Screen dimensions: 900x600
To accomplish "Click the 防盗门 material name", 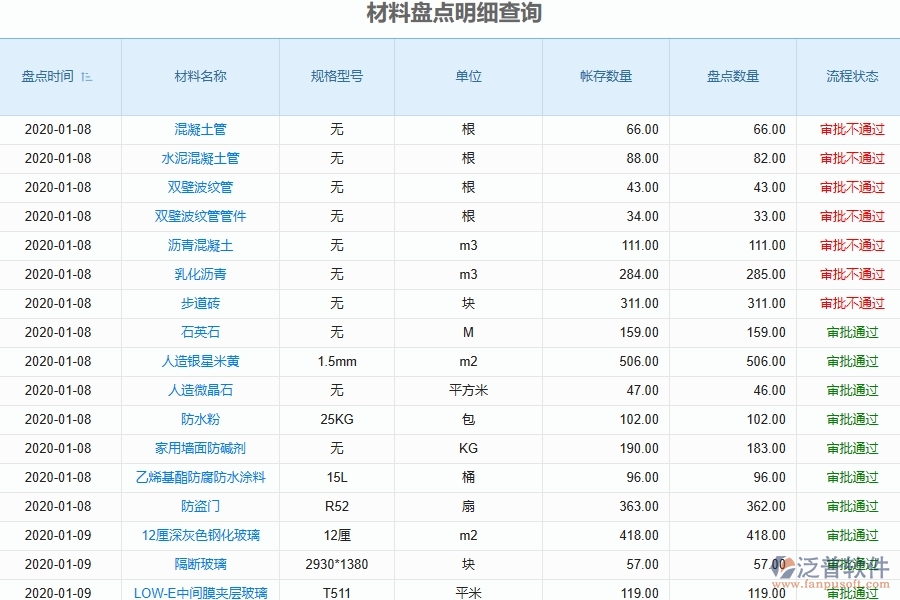I will (198, 506).
